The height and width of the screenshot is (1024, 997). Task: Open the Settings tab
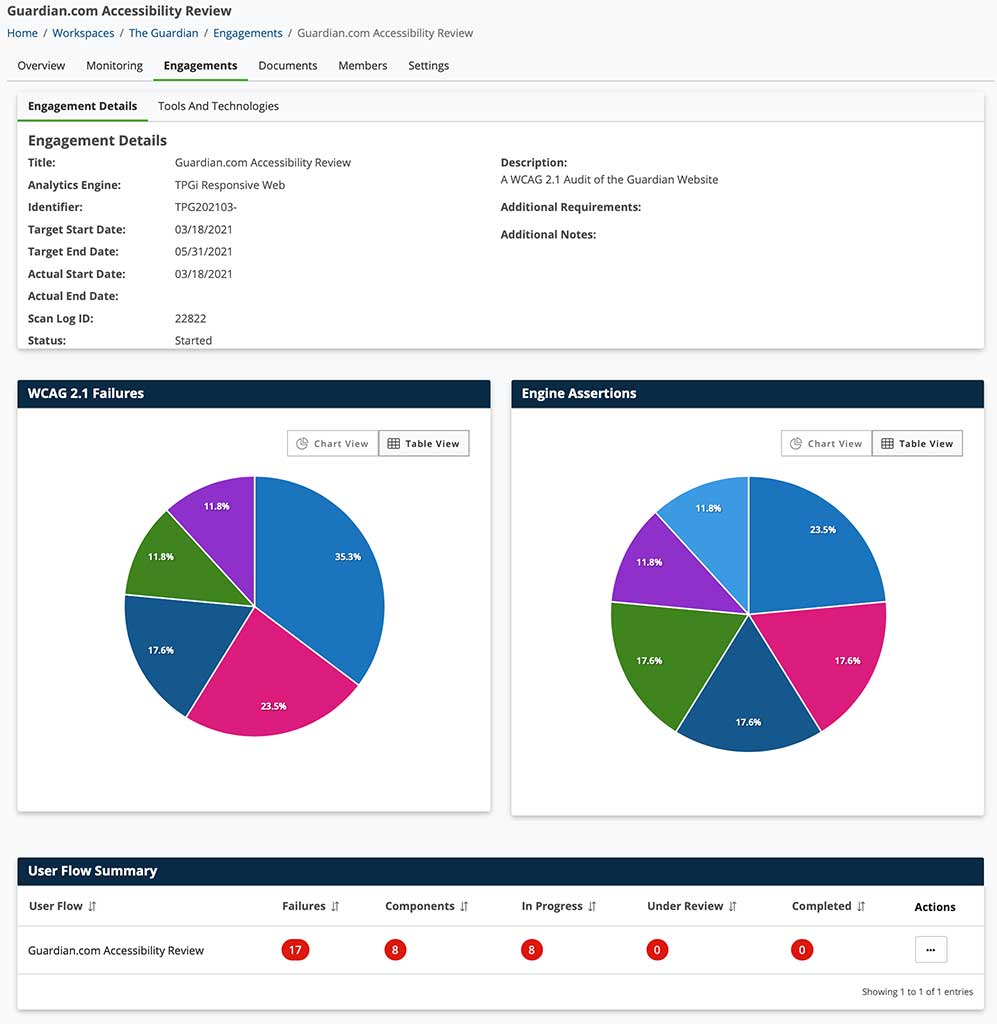[428, 65]
